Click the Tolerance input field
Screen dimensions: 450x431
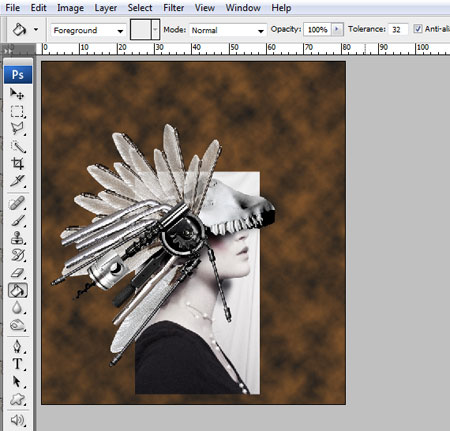tap(398, 30)
